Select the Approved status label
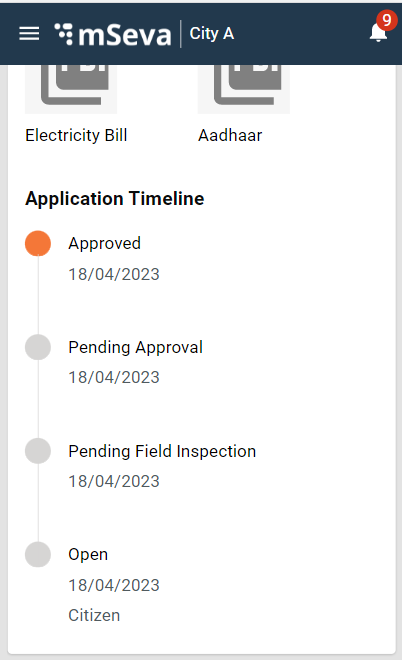This screenshot has height=660, width=402. [x=104, y=244]
